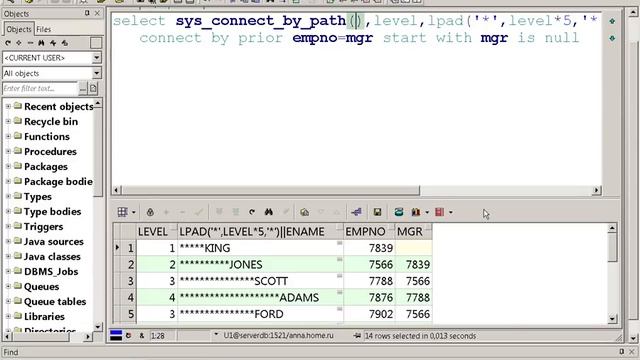Click the LPAD ENAME column header
The height and width of the screenshot is (360, 640).
tap(260, 231)
